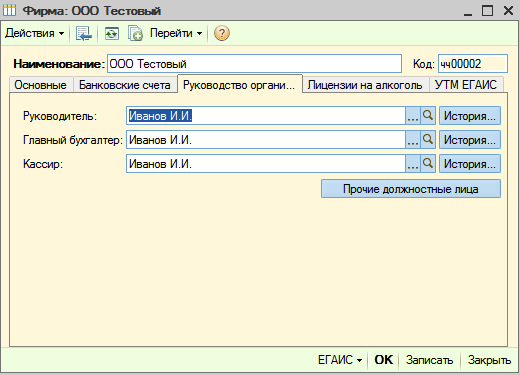
Task: Click ellipsis select button for Кассир
Action: coord(413,164)
